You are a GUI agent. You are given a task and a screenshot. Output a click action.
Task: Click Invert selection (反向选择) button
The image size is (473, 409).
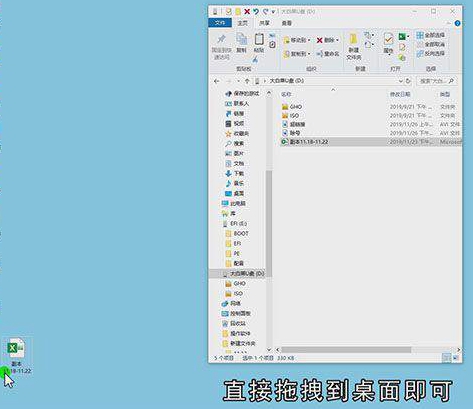(431, 53)
